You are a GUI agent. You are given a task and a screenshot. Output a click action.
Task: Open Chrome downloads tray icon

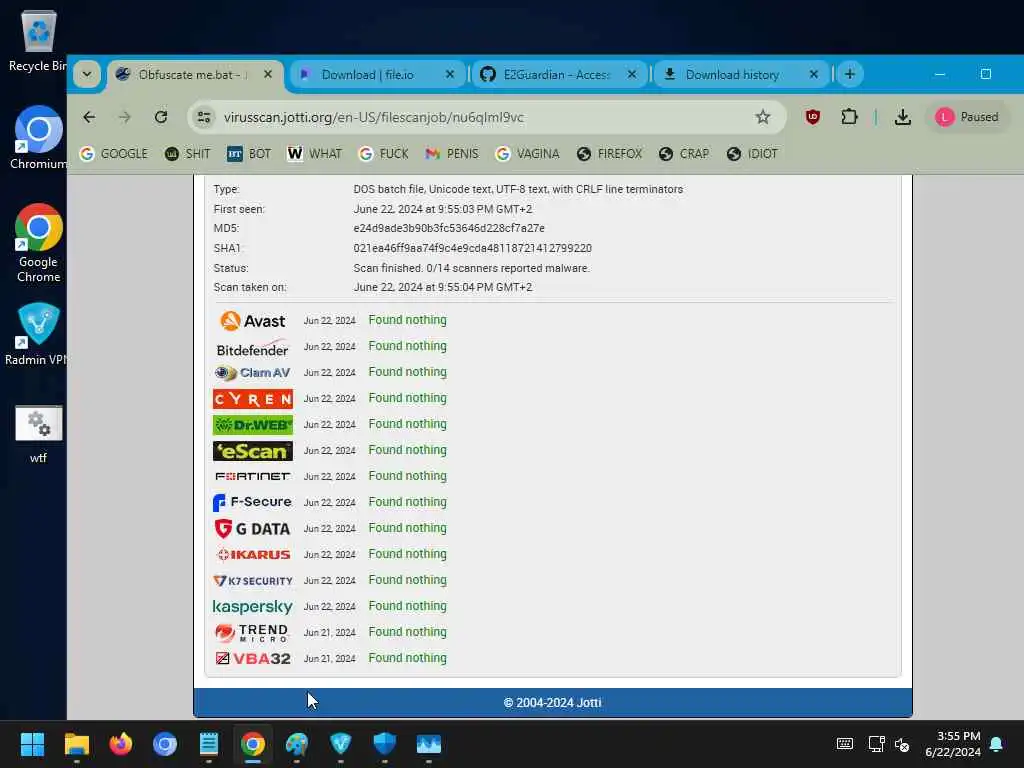point(903,118)
